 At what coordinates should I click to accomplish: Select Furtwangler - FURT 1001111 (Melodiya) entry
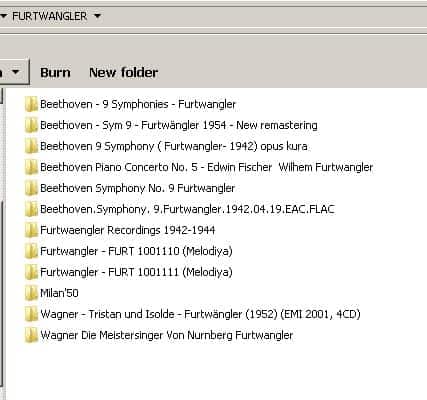(136, 272)
